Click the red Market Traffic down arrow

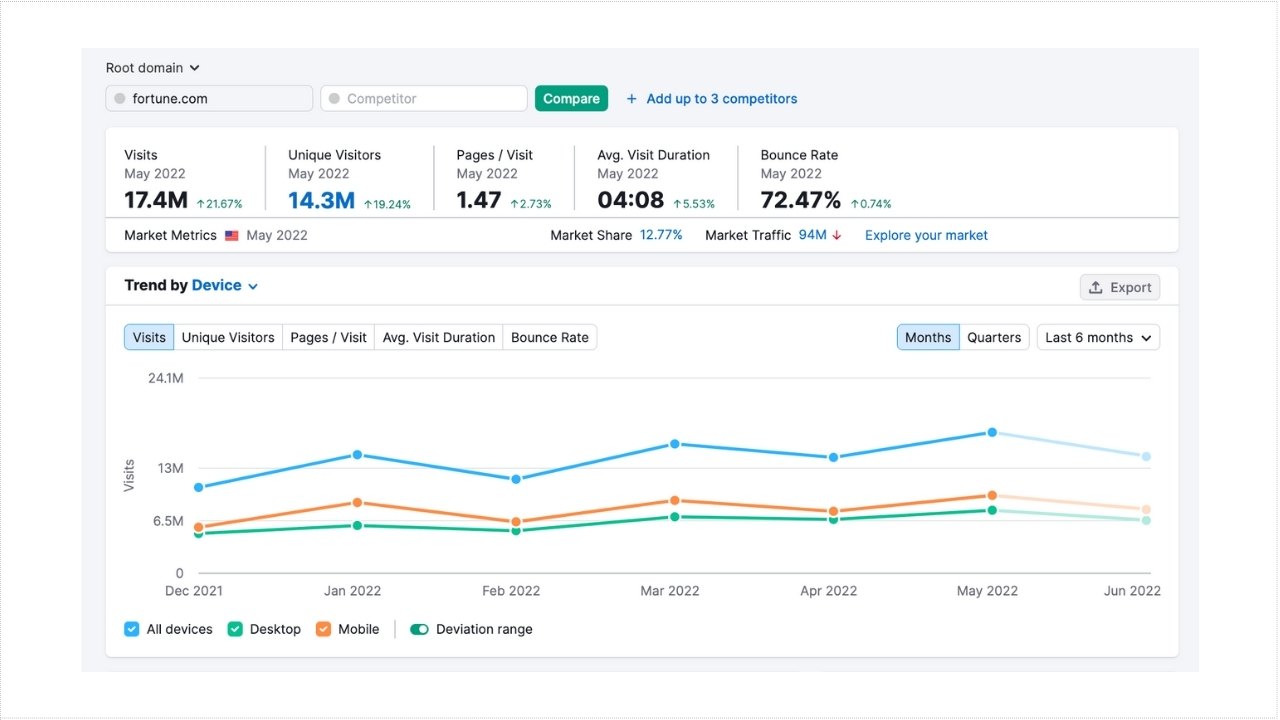(x=837, y=236)
